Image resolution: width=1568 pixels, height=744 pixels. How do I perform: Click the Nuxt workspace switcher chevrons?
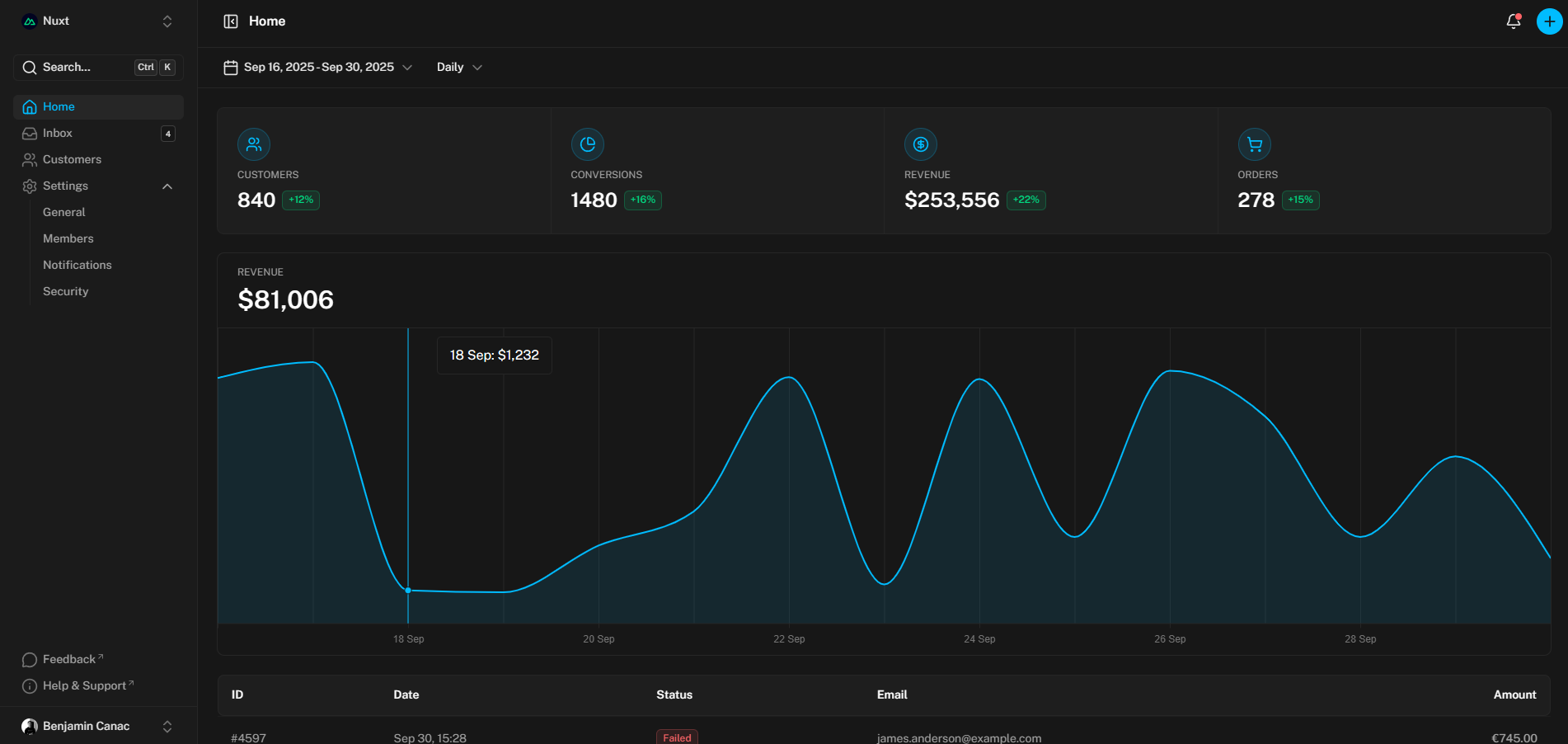167,21
